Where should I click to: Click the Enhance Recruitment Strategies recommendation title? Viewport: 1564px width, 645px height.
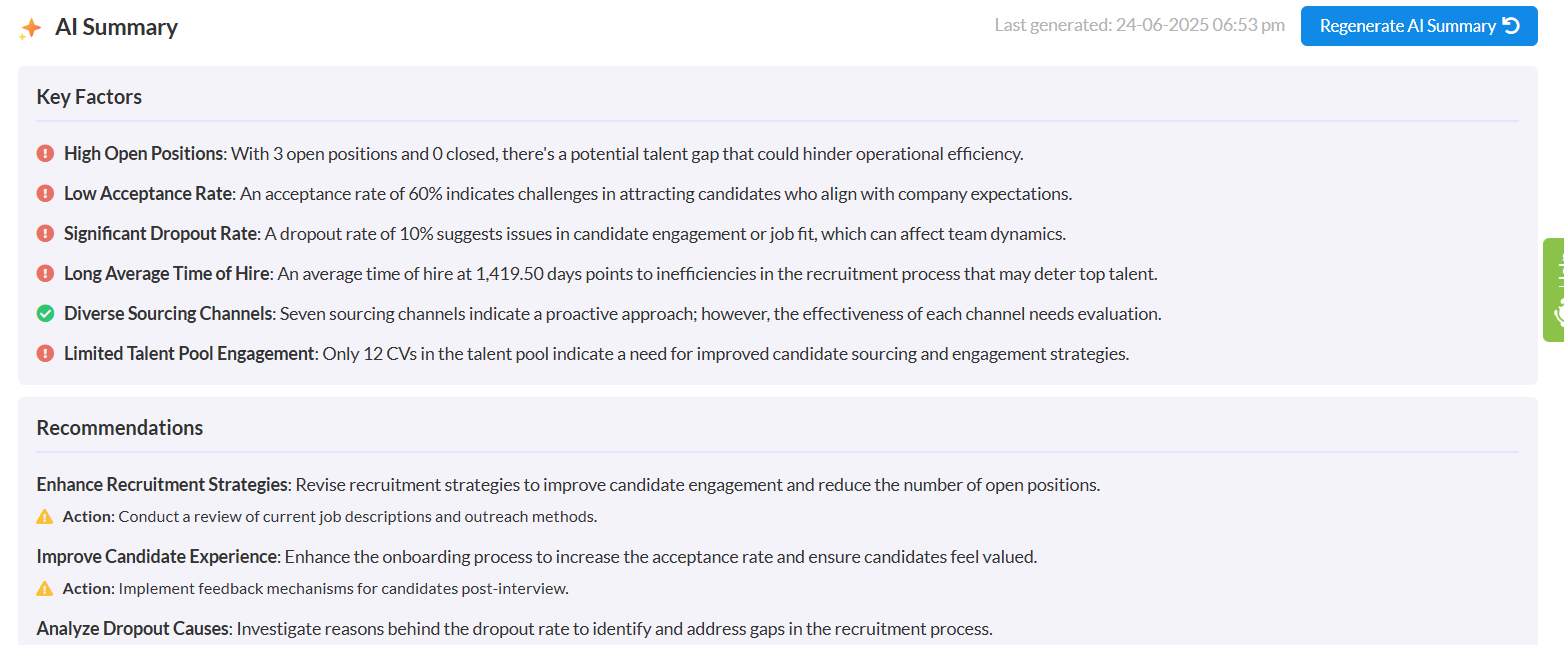(162, 485)
